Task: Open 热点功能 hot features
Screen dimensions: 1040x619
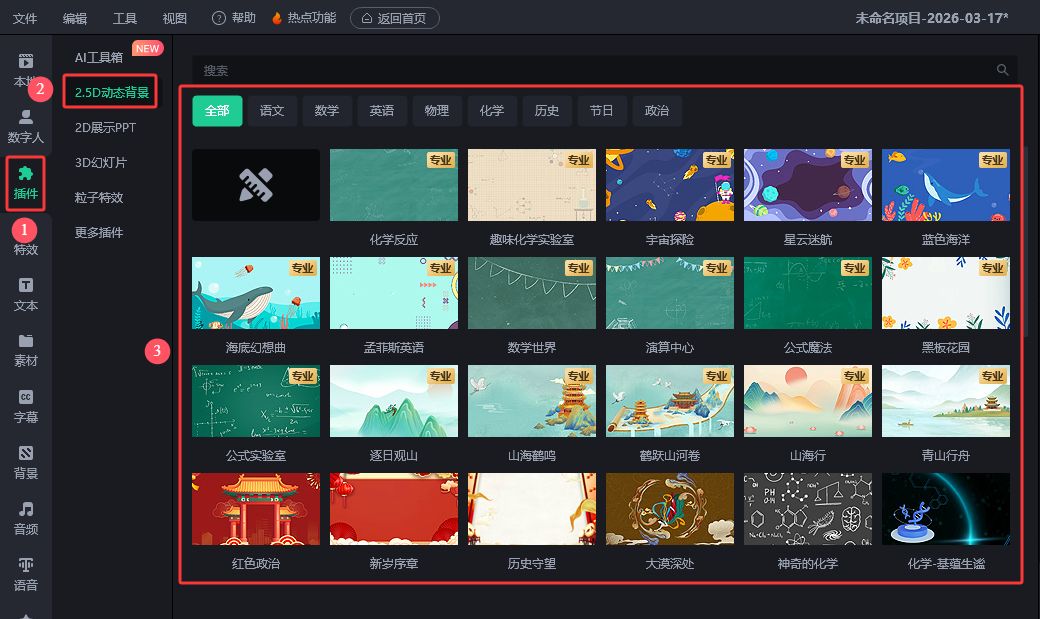Action: [304, 18]
